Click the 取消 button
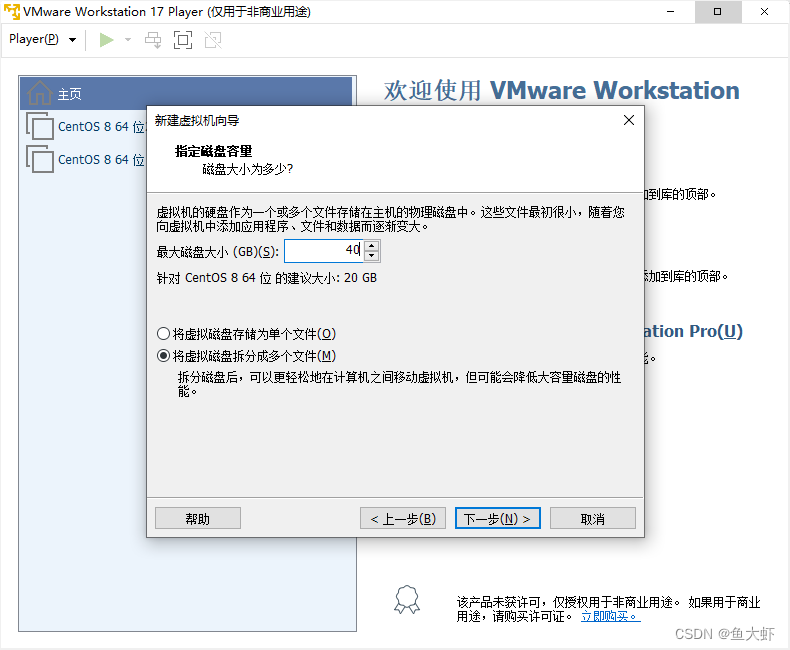Screen dimensions: 790x650 point(592,518)
